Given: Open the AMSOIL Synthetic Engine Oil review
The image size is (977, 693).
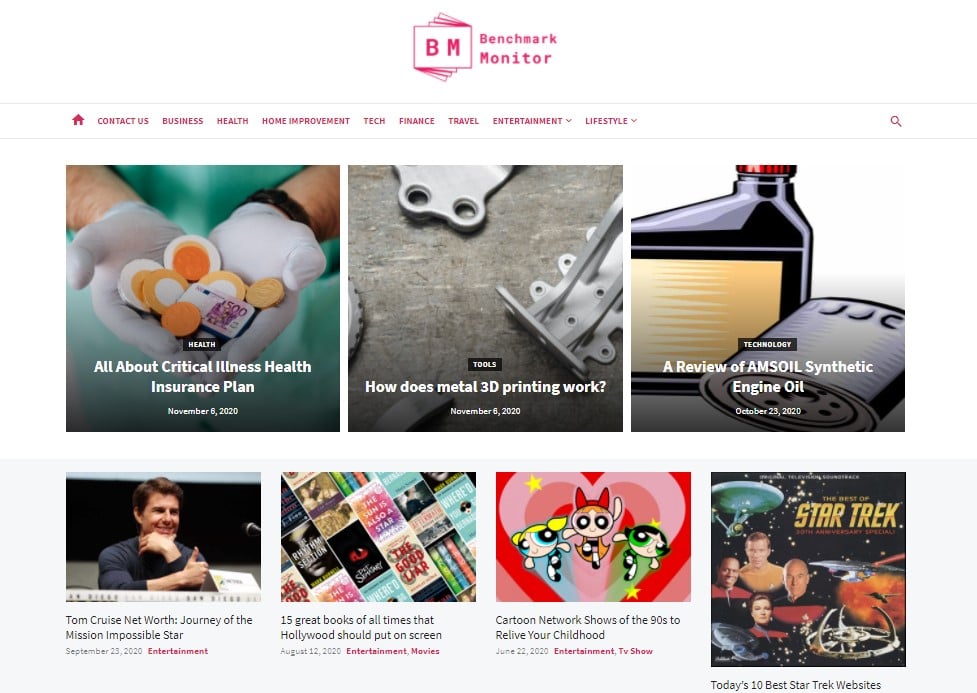Looking at the screenshot, I should (x=768, y=376).
